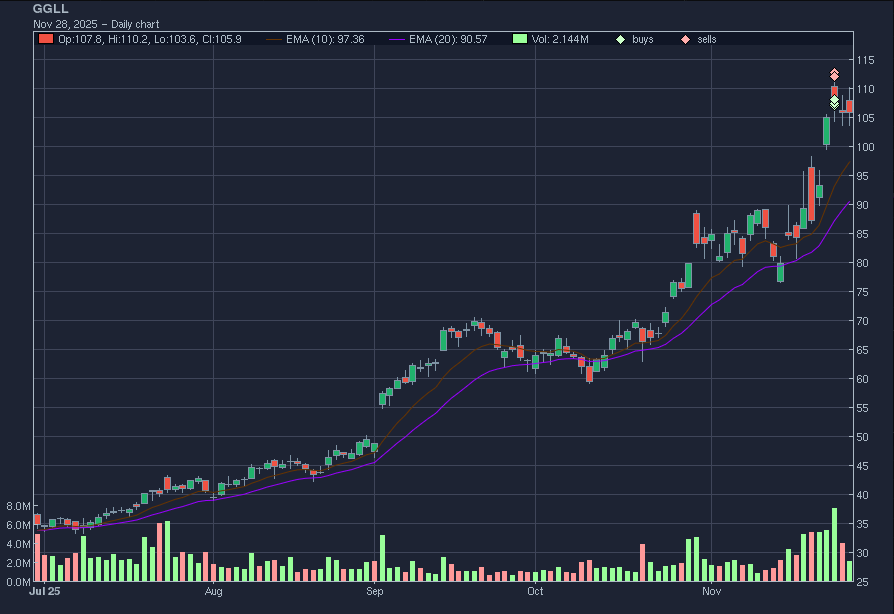Click the 4.0M volume axis label
Image resolution: width=894 pixels, height=614 pixels.
tap(18, 544)
